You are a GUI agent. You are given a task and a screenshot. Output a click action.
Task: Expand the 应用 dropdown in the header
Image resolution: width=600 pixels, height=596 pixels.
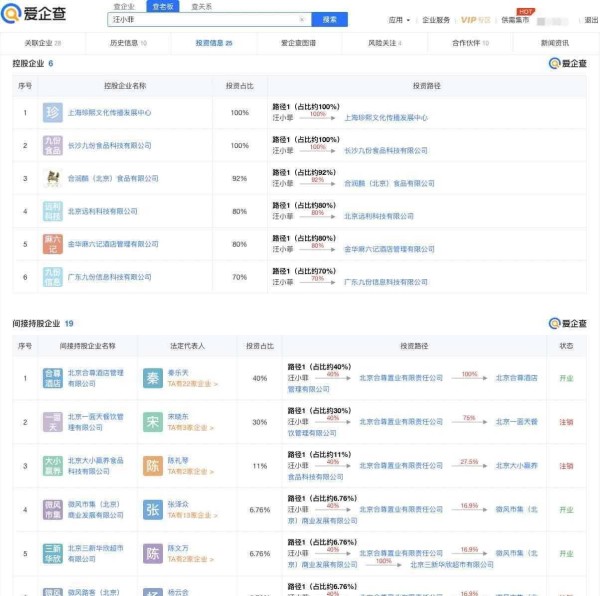[399, 20]
